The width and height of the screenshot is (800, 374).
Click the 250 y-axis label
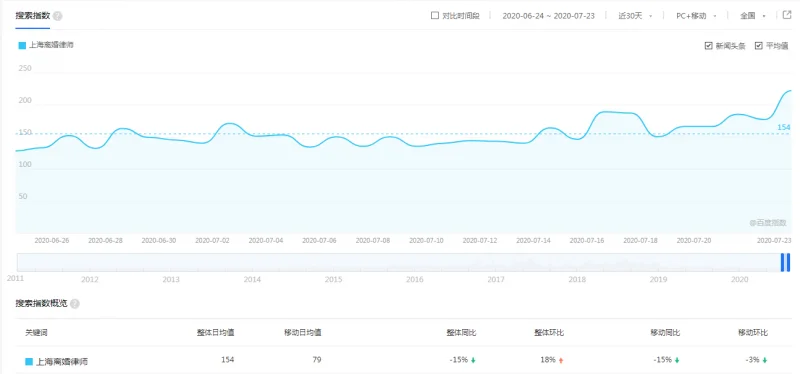pos(25,68)
